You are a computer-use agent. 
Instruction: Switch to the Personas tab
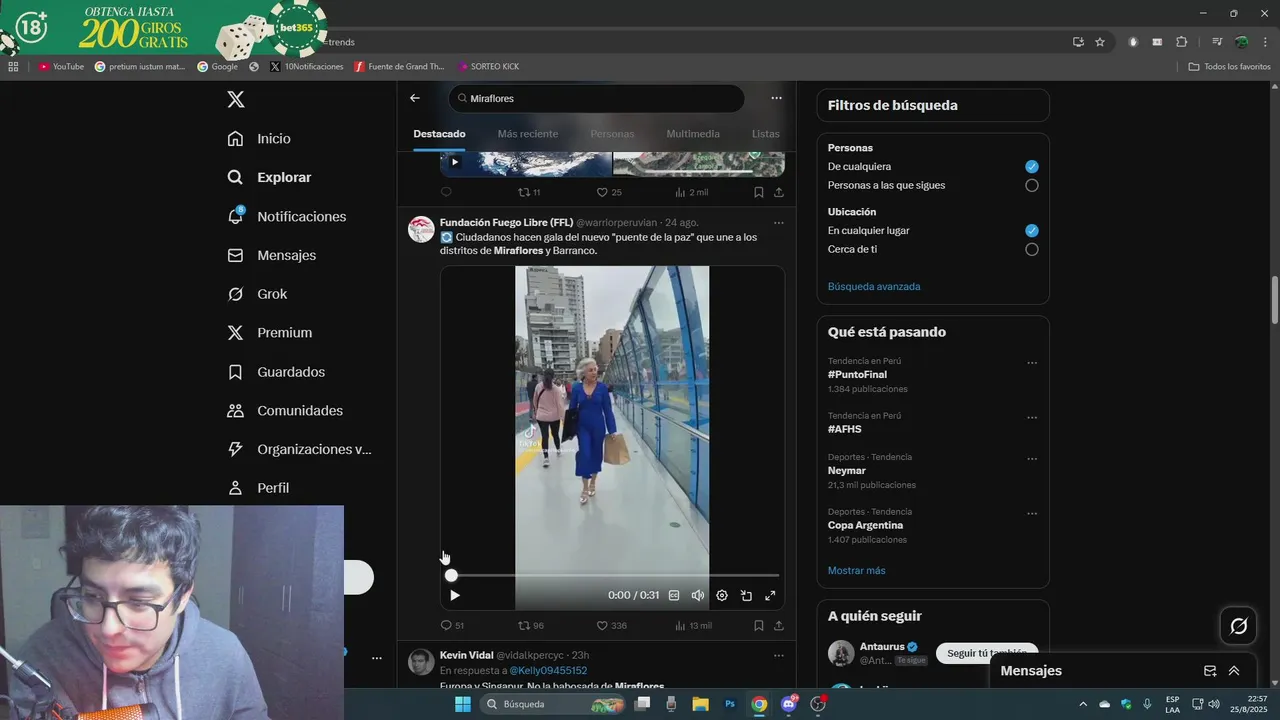click(x=612, y=134)
